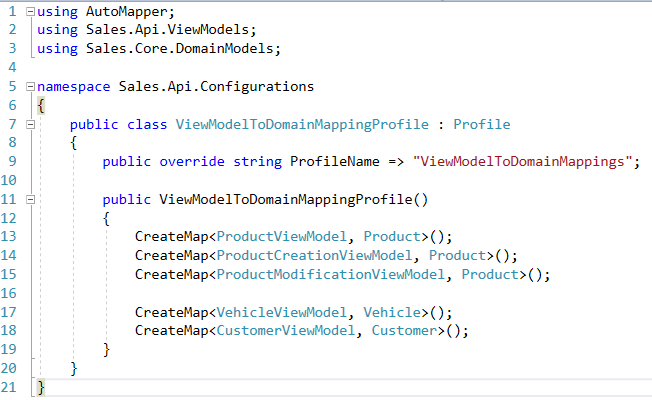Collapse the using directives block

tap(30, 12)
